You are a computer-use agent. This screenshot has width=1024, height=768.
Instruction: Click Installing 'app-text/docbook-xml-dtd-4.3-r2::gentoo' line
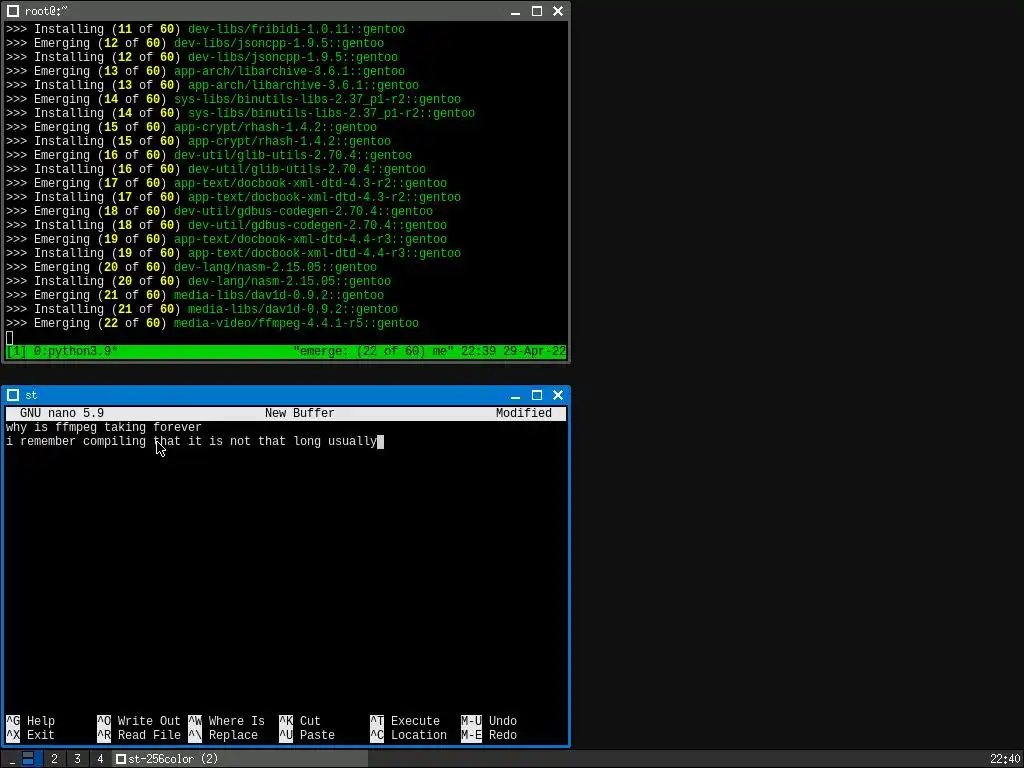point(233,197)
